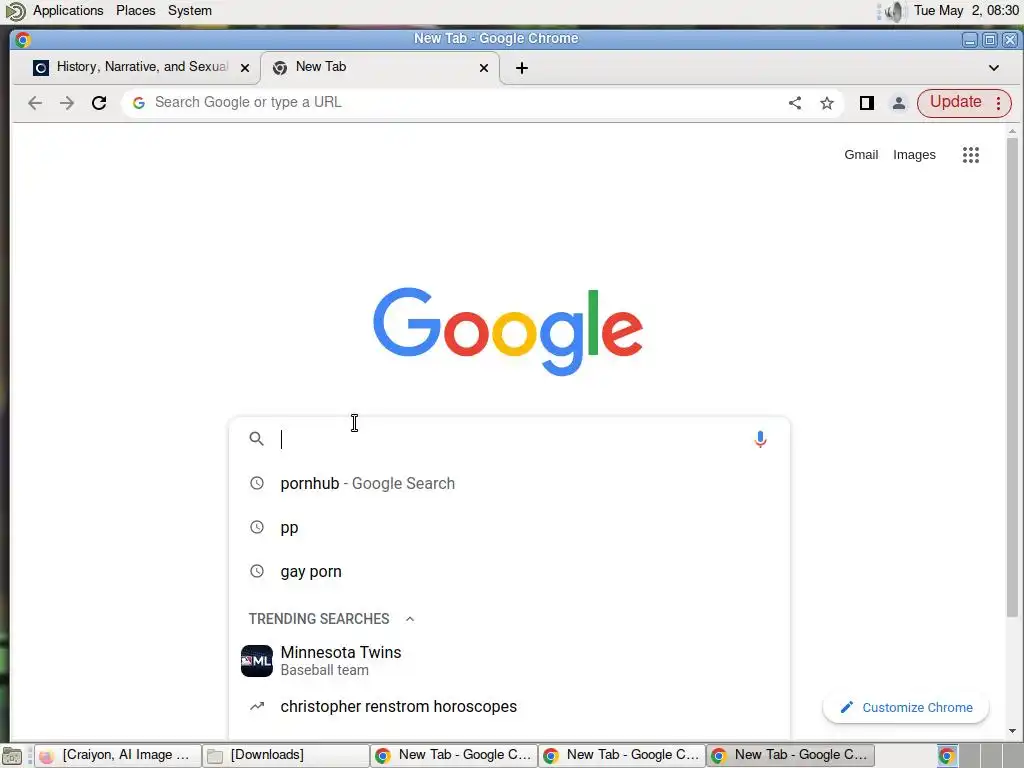Image resolution: width=1024 pixels, height=768 pixels.
Task: Click the page vertical scrollbar
Action: 1012,377
